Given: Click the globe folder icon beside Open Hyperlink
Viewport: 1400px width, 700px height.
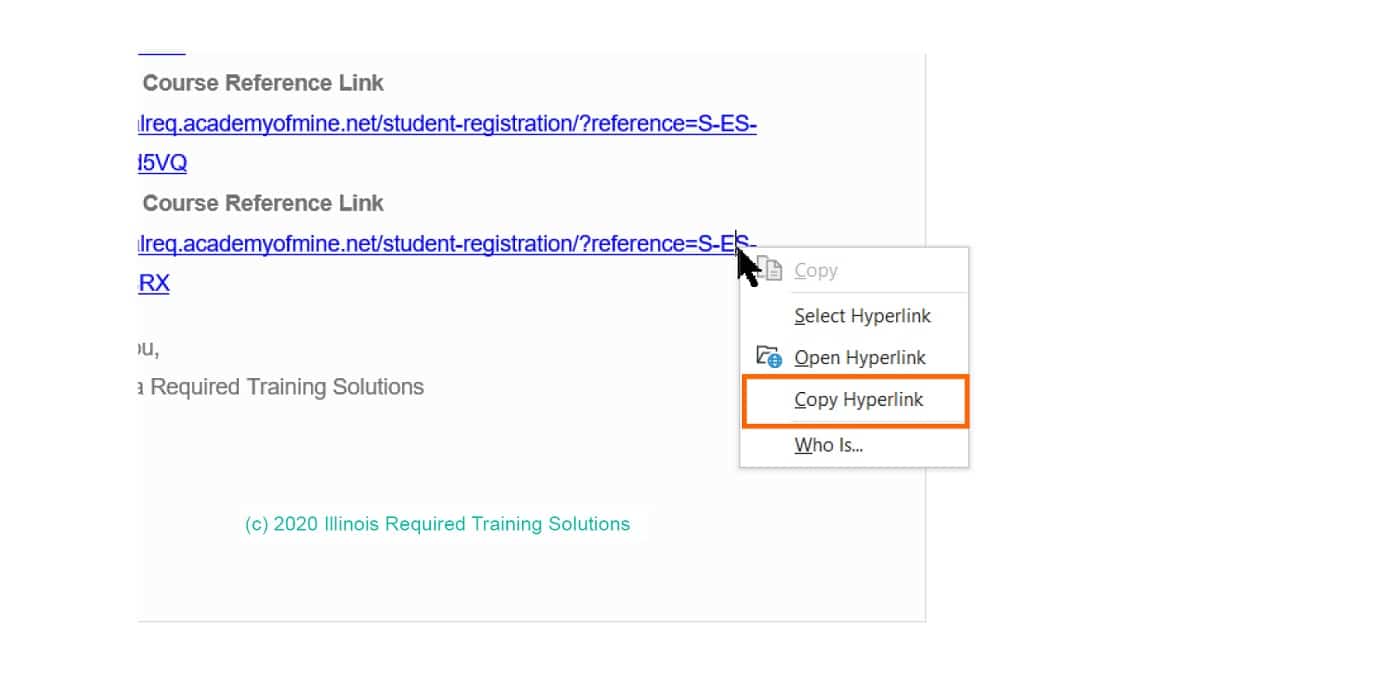Looking at the screenshot, I should coord(769,356).
